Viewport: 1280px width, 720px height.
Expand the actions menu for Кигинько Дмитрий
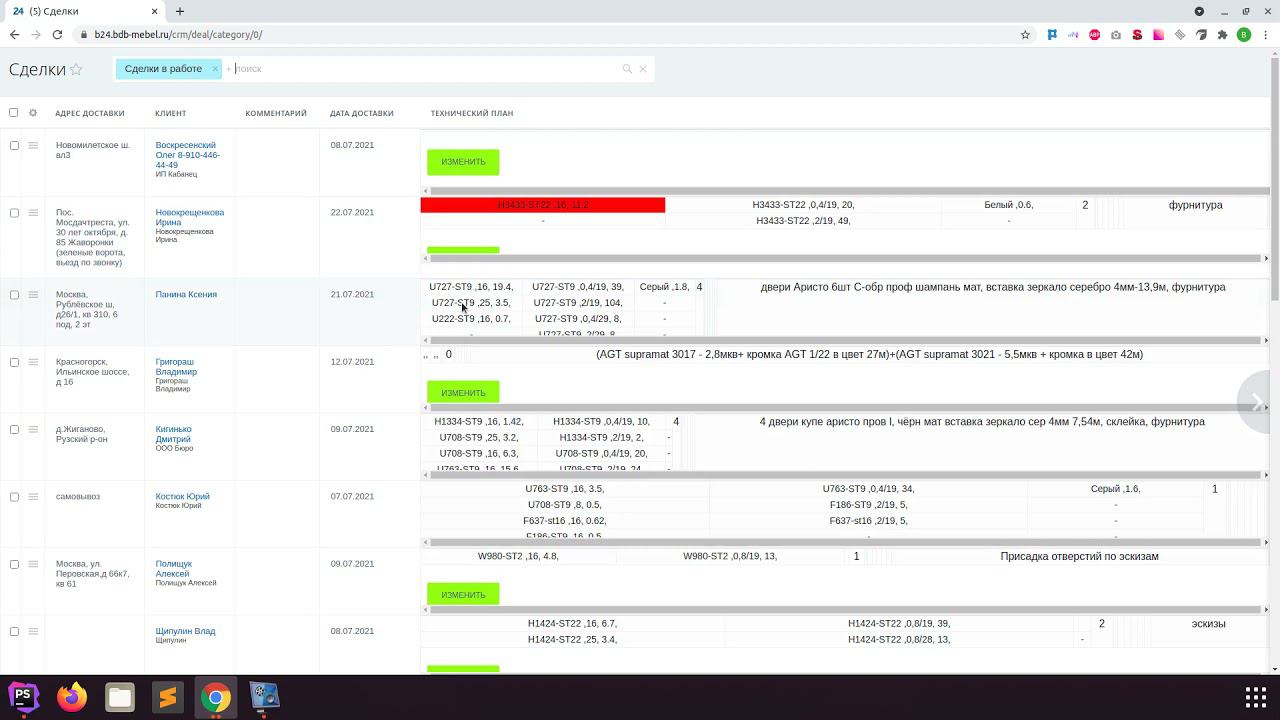point(33,429)
